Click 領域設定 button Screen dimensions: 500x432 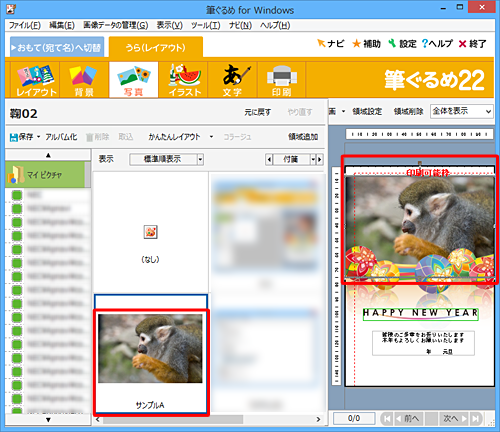pos(367,111)
